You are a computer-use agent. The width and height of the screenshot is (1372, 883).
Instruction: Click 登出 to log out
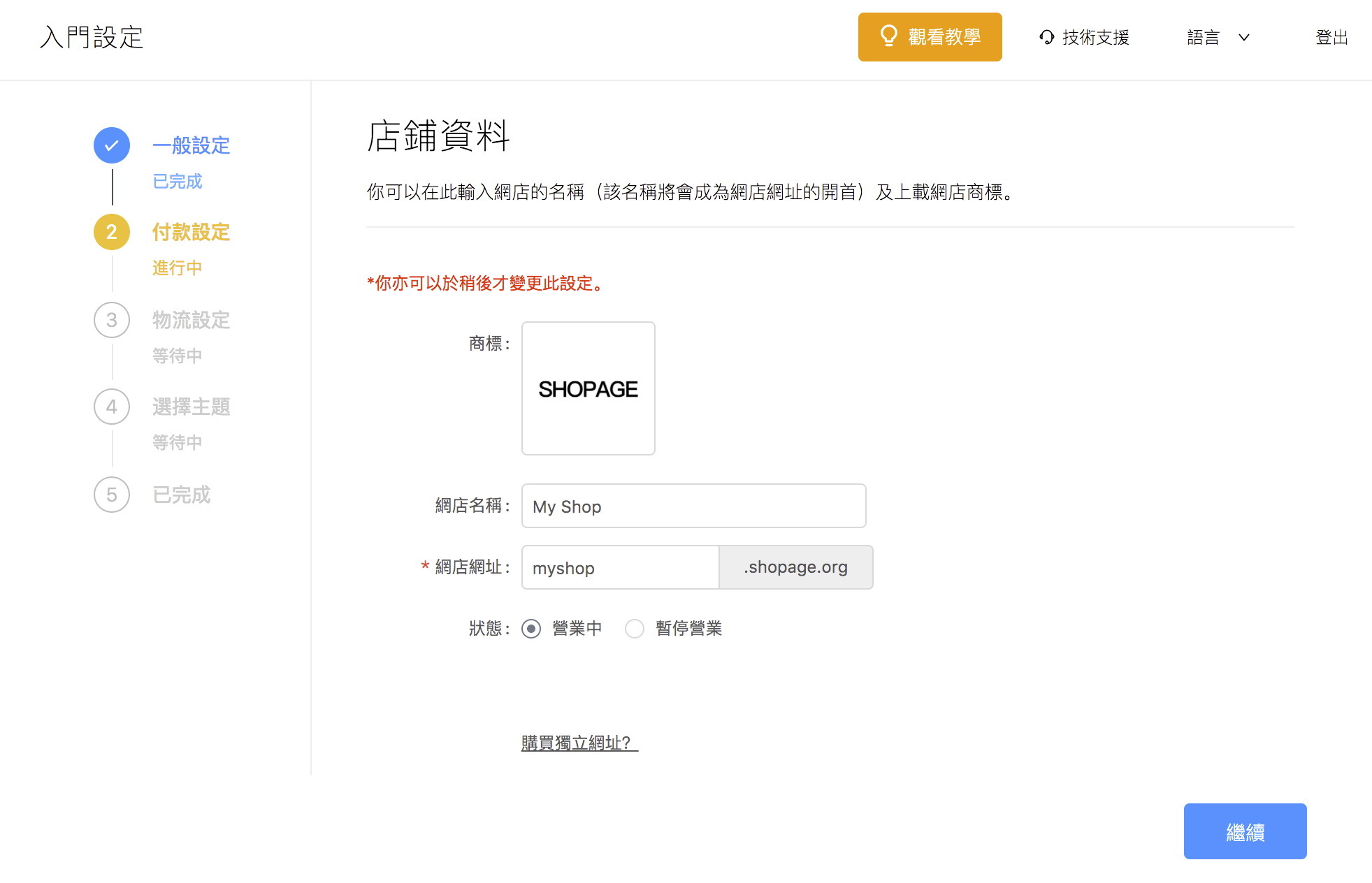[1331, 38]
